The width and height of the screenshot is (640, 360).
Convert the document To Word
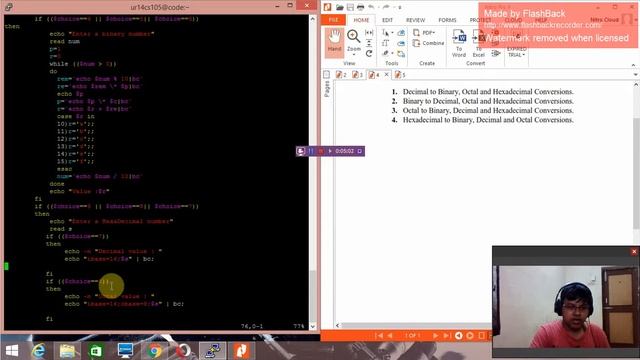(459, 43)
